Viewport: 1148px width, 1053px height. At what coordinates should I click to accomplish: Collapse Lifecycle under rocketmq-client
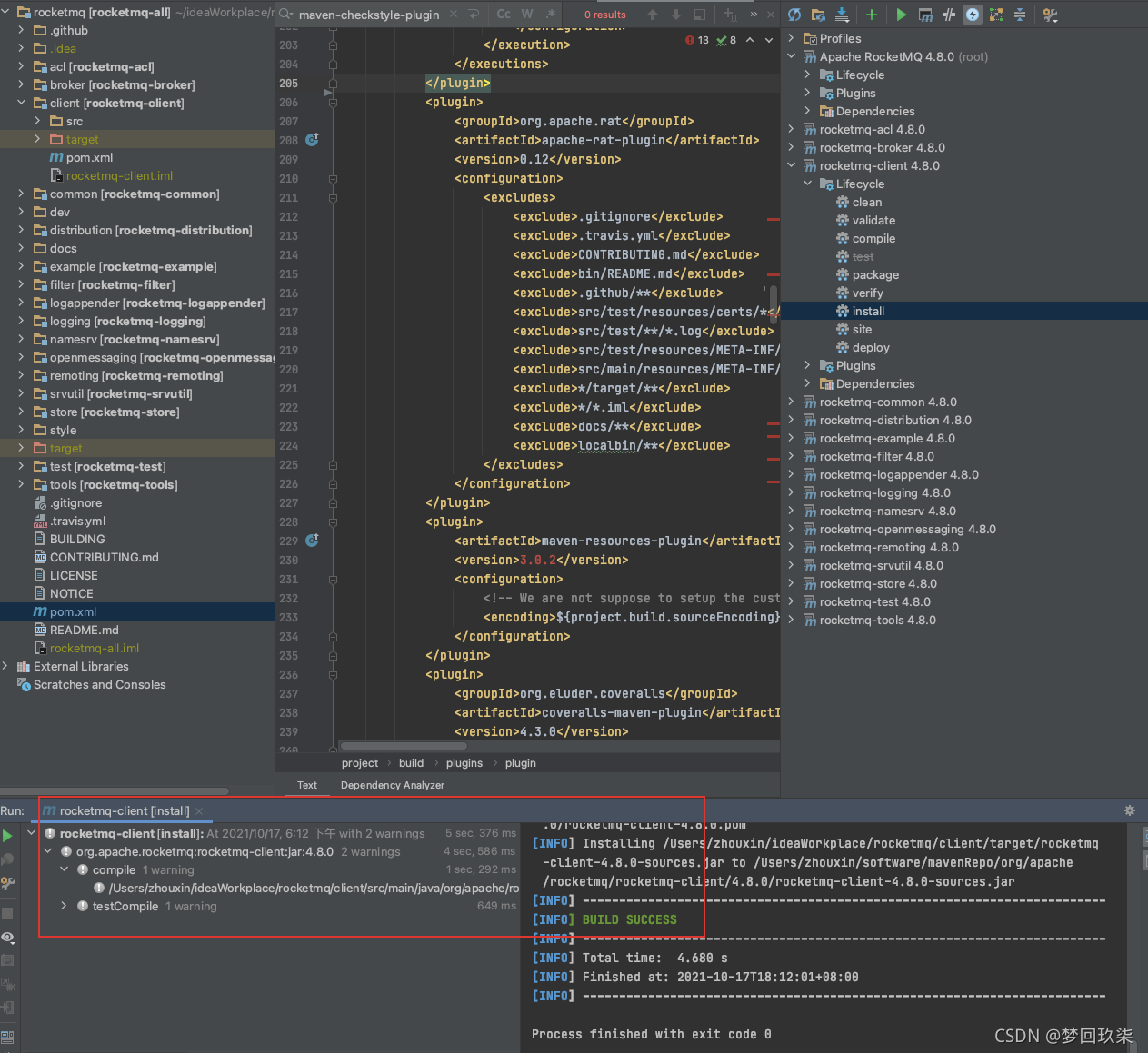click(807, 184)
